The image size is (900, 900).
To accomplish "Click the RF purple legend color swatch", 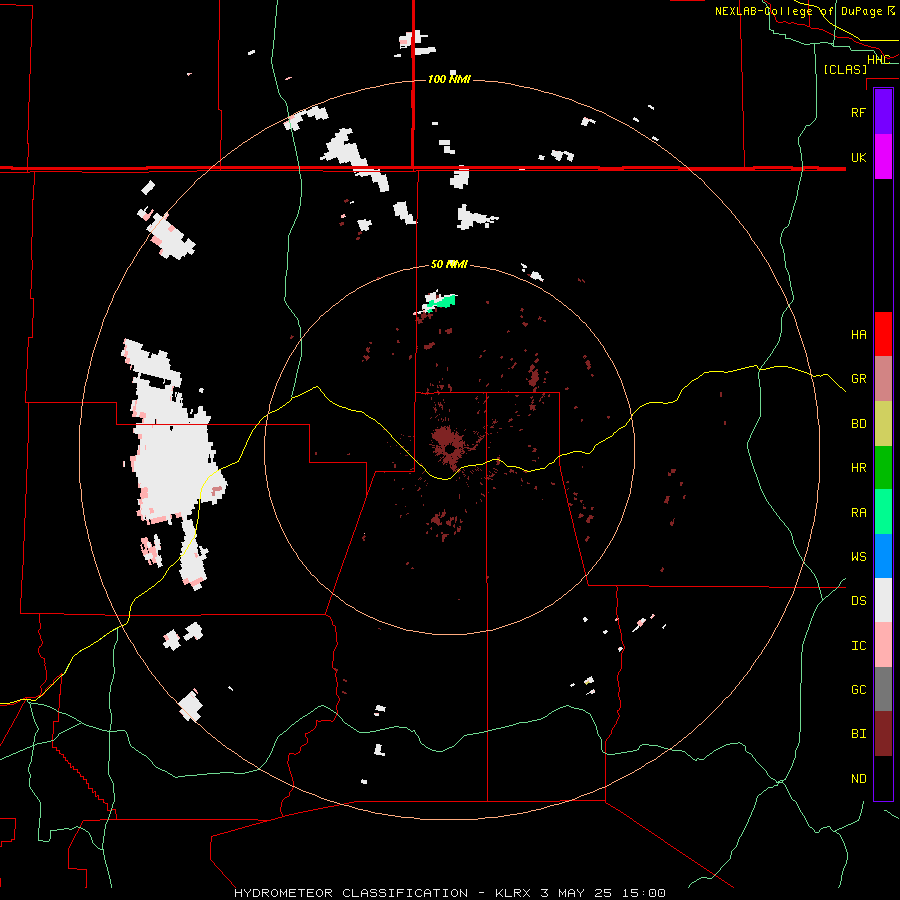I will [883, 111].
